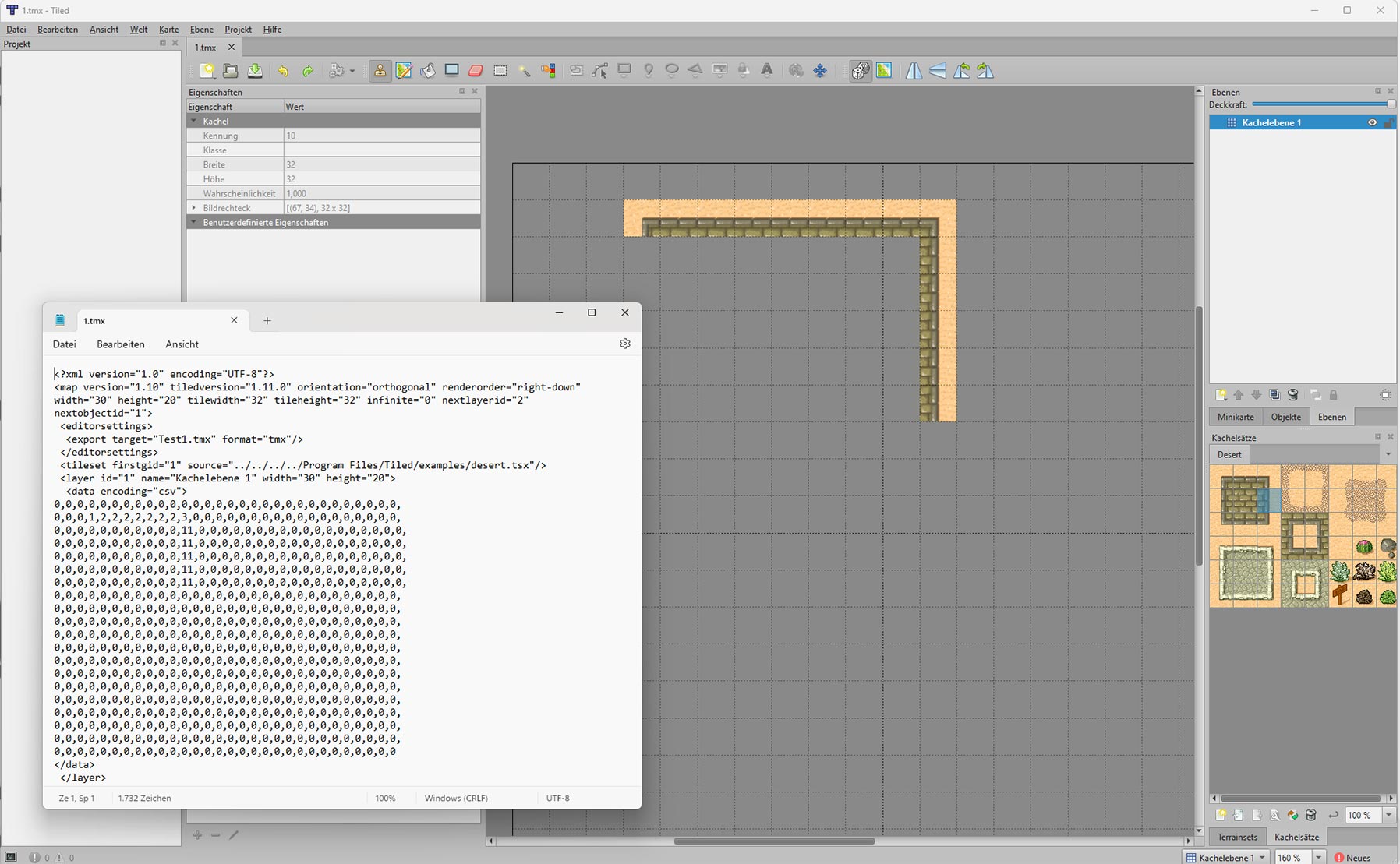The image size is (1400, 864).
Task: Collapse the Kachel property group
Action: 194,121
